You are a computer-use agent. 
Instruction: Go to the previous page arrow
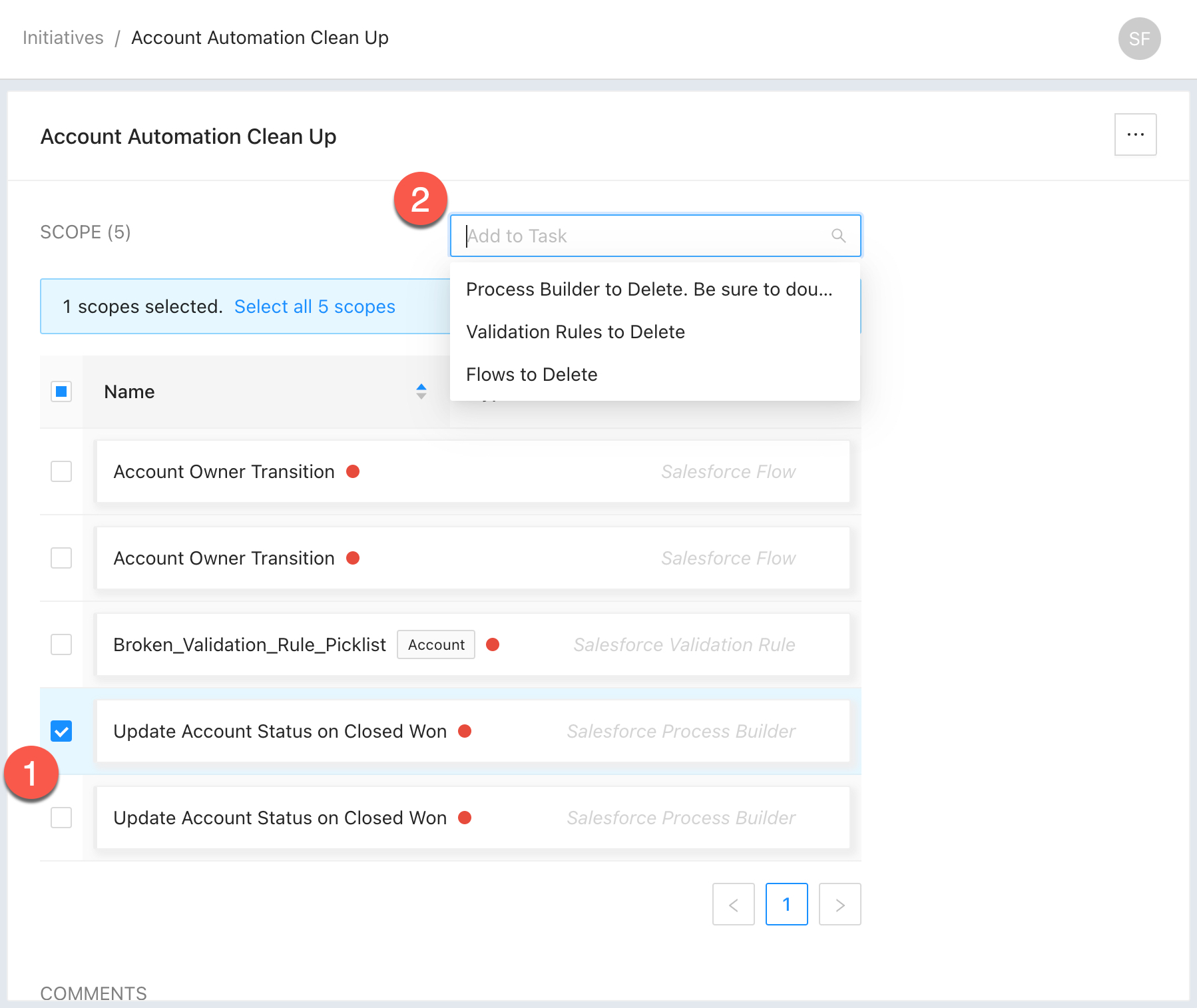pyautogui.click(x=733, y=904)
